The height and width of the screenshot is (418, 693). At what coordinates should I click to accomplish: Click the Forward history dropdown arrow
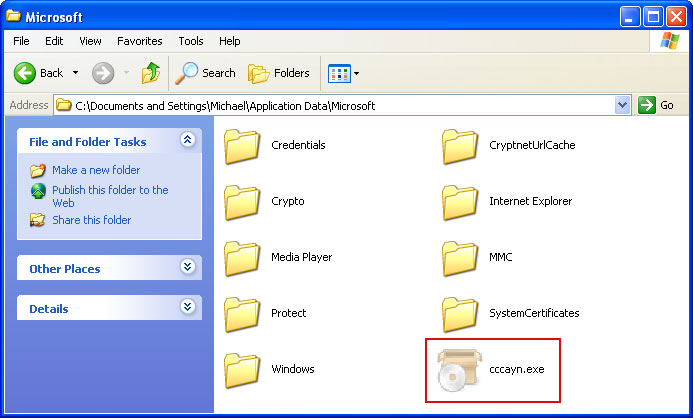tap(126, 73)
